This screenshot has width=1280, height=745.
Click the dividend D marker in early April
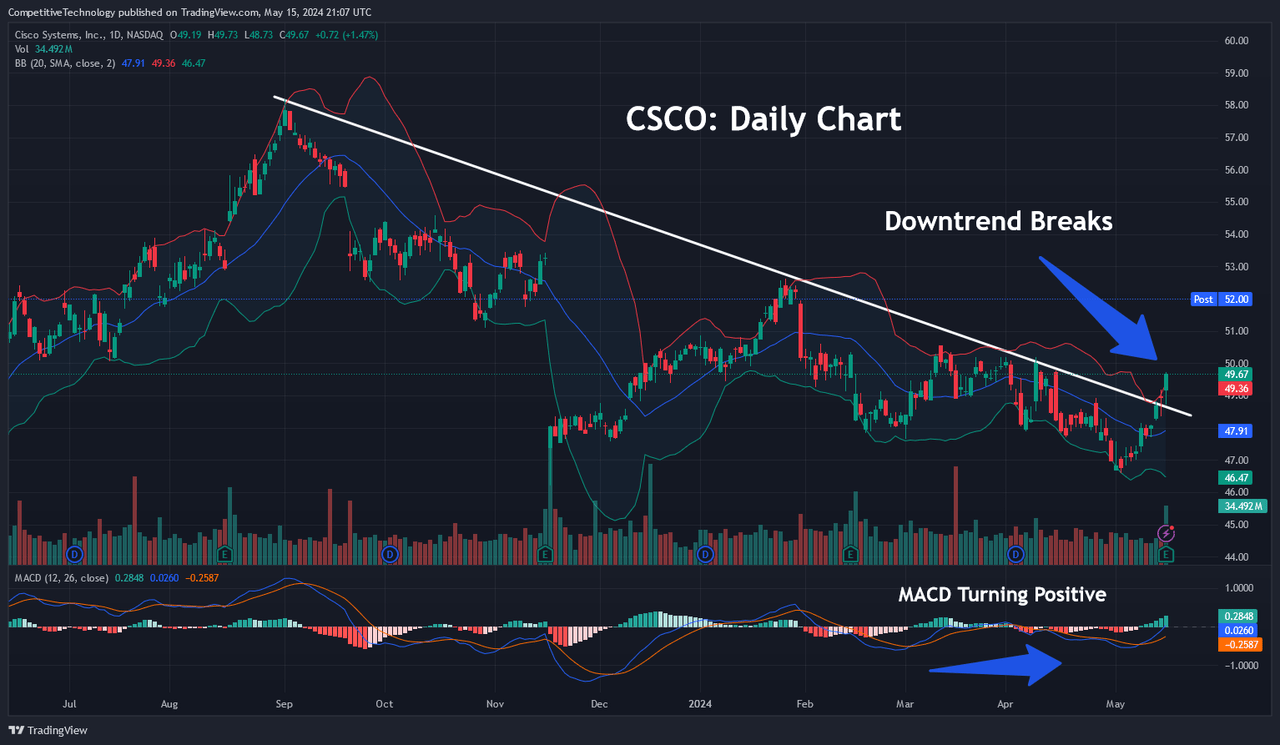[1016, 553]
